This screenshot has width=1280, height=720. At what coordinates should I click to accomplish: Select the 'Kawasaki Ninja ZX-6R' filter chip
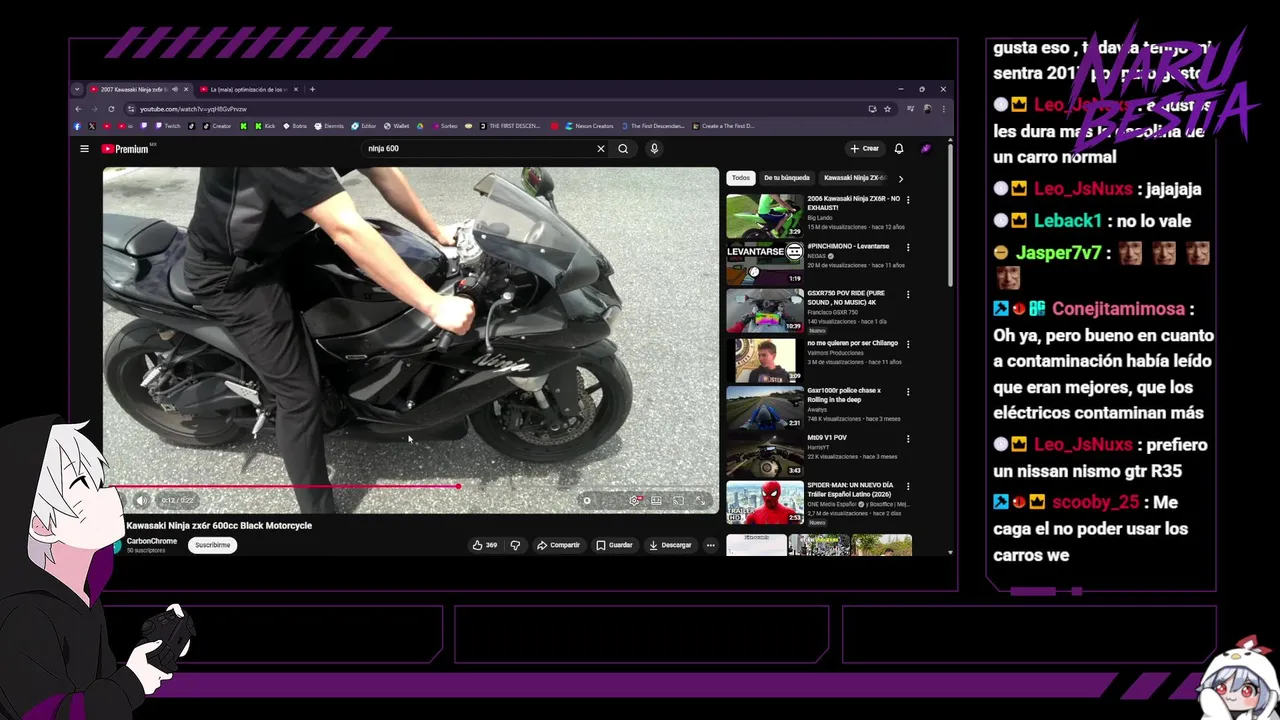[x=855, y=178]
